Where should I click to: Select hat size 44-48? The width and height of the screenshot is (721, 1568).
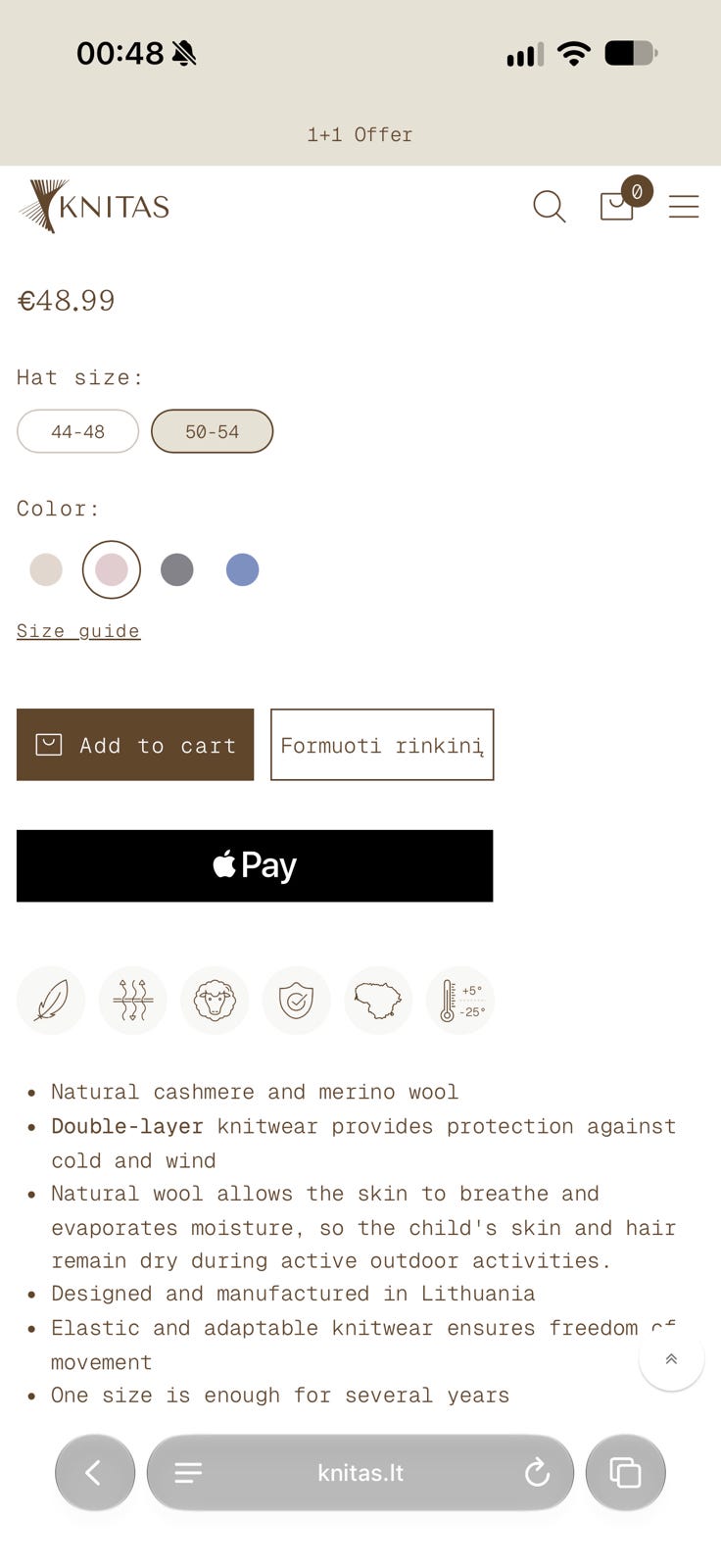[78, 431]
